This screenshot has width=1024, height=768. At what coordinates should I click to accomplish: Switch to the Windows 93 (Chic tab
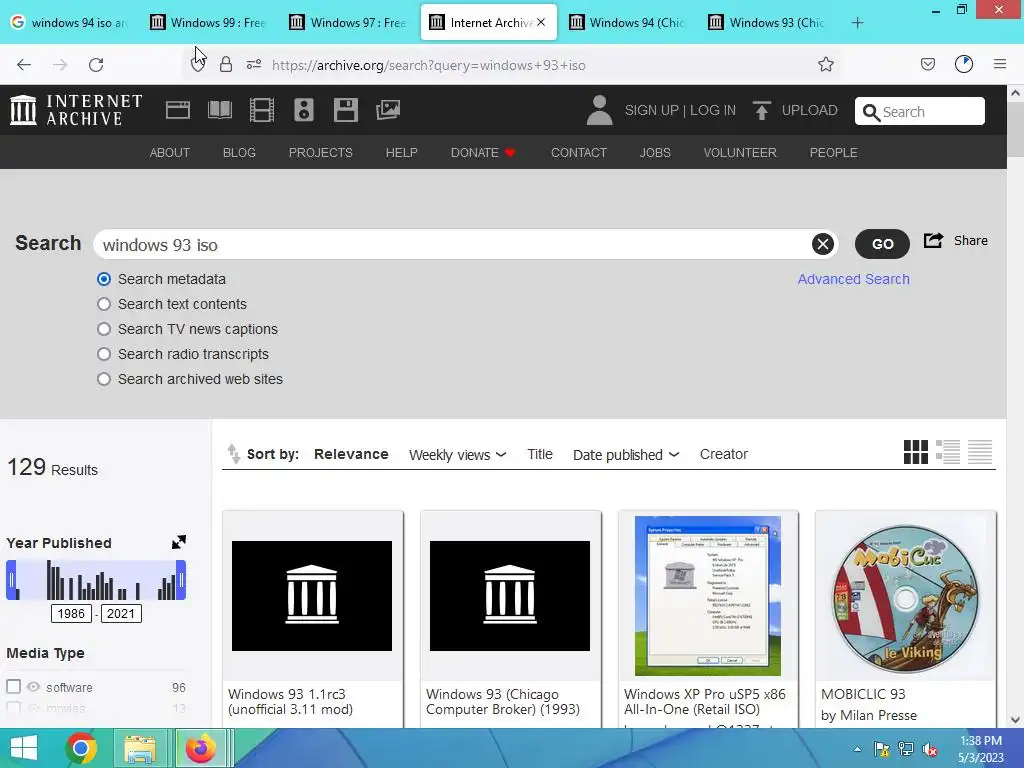pyautogui.click(x=767, y=23)
